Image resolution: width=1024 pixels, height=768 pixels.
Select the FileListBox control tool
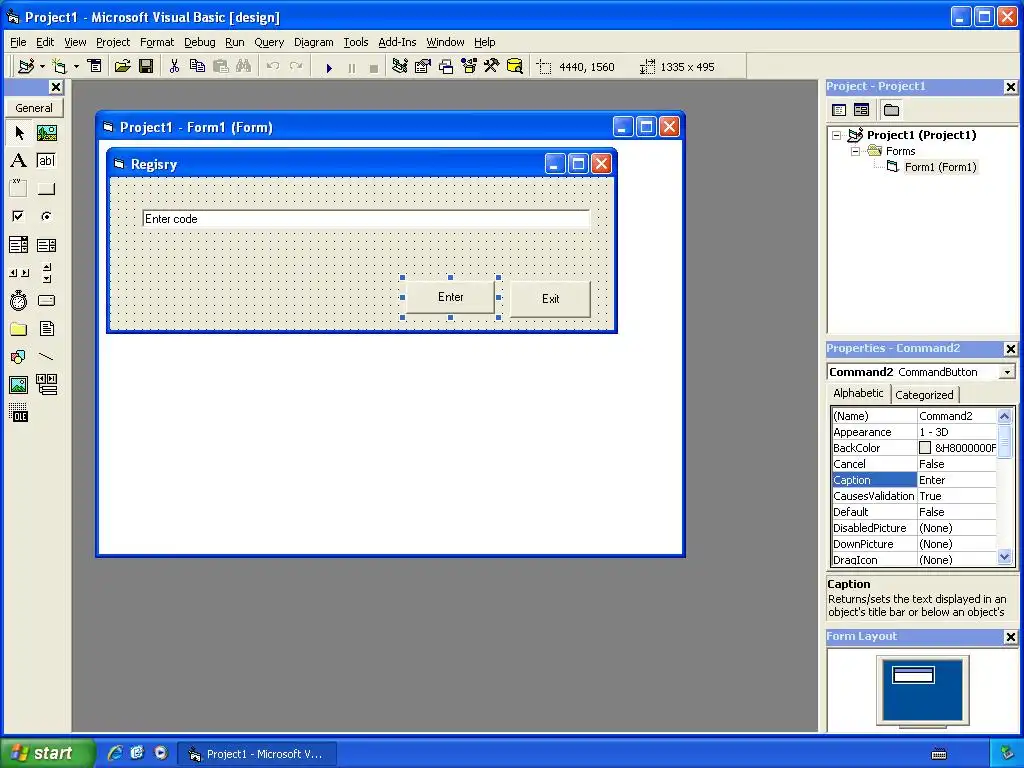pyautogui.click(x=46, y=328)
